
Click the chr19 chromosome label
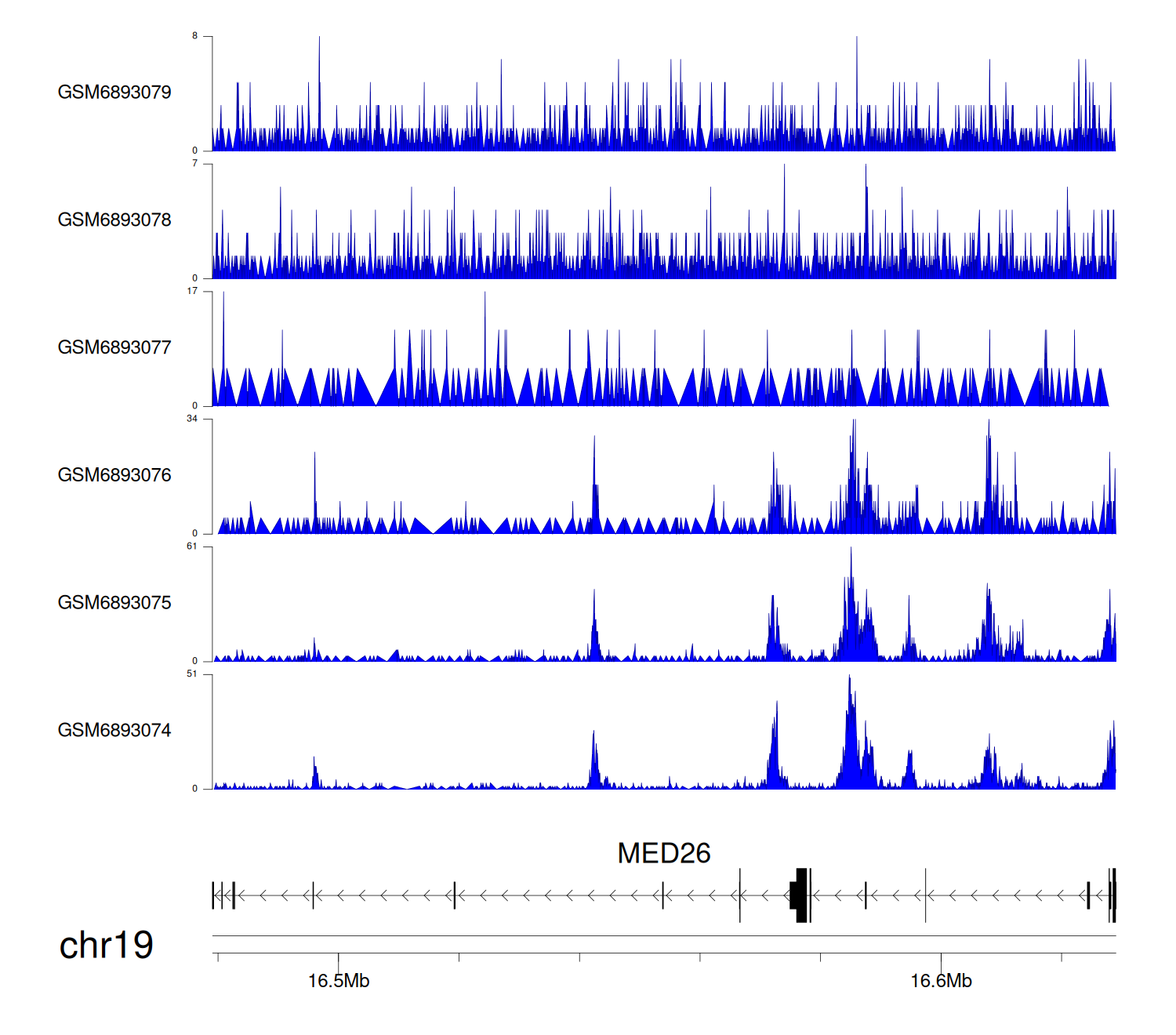click(106, 946)
